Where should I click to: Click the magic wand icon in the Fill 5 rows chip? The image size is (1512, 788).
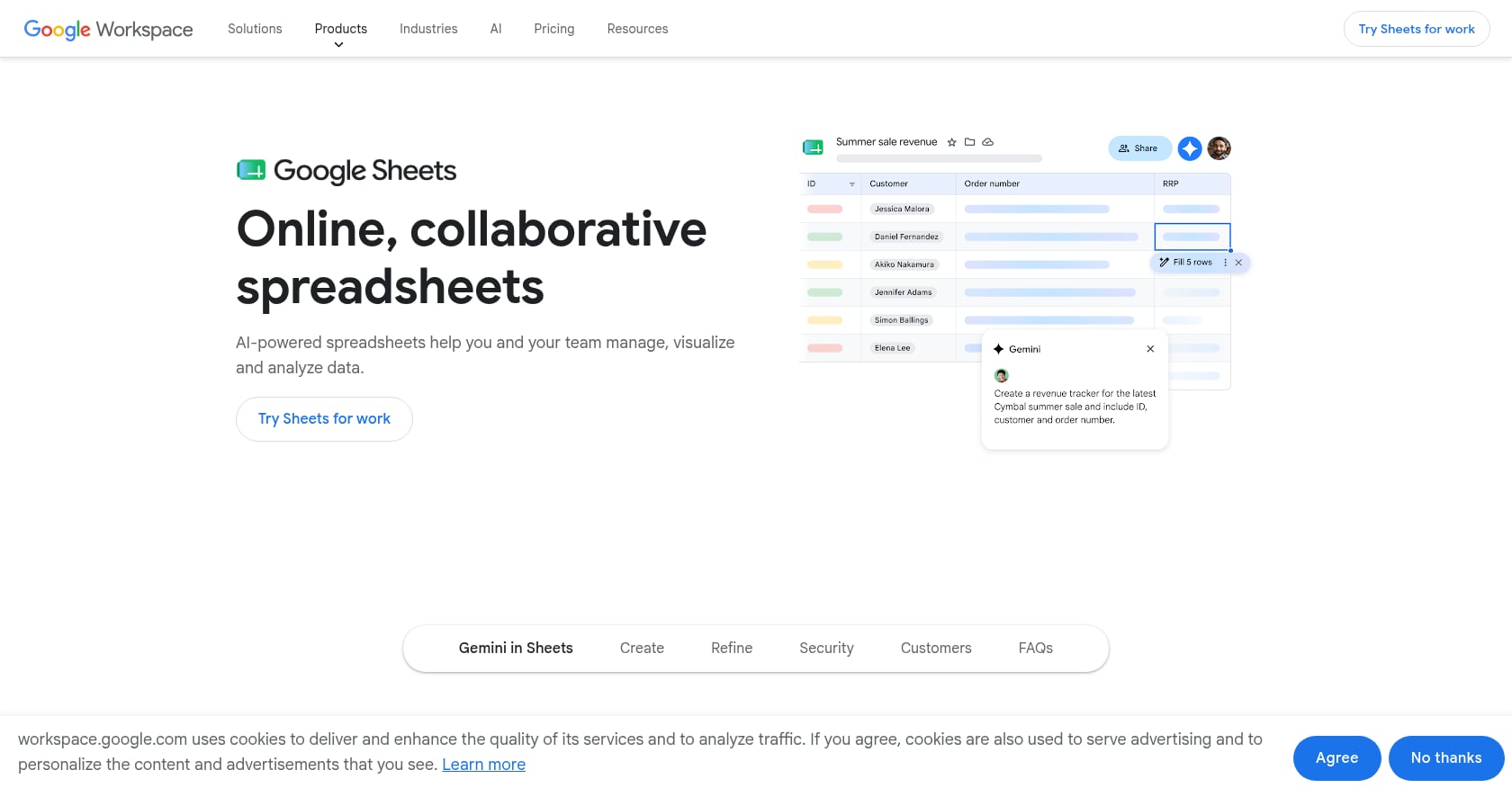click(1164, 263)
